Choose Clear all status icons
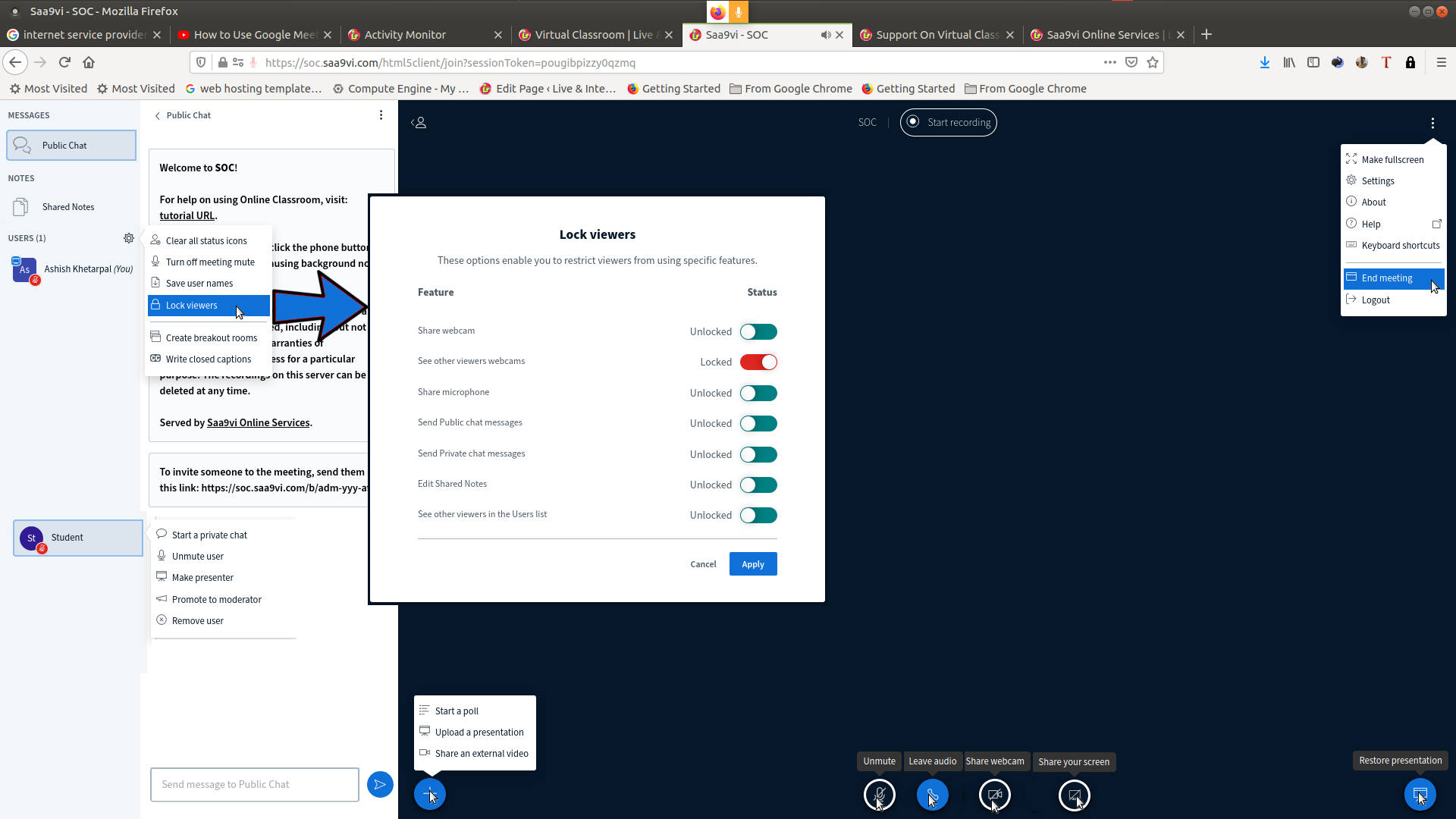Image resolution: width=1456 pixels, height=819 pixels. 209,240
